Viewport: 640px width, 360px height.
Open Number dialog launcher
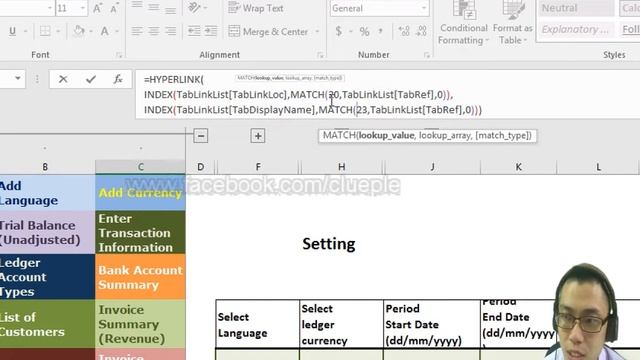pos(427,55)
